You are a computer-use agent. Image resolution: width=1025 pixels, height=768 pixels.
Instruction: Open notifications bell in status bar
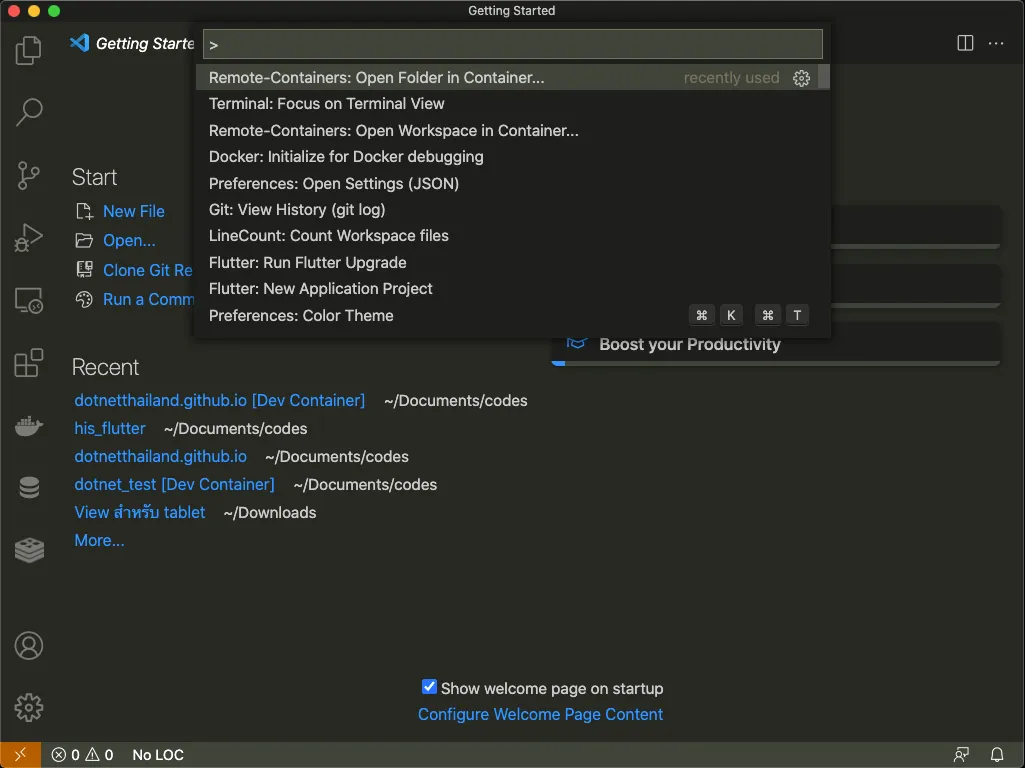pos(996,754)
